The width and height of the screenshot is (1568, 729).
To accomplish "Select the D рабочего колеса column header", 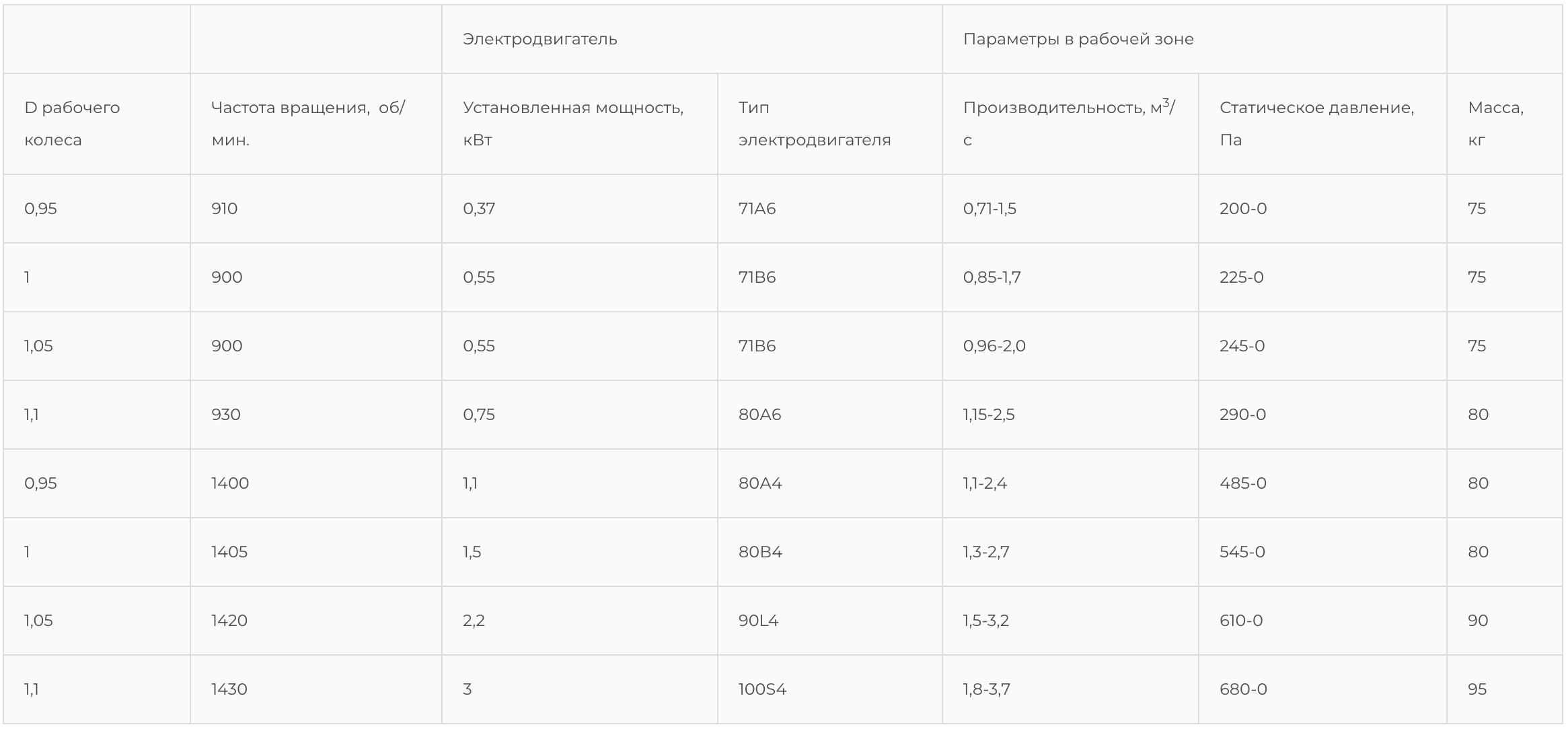I will pos(72,124).
